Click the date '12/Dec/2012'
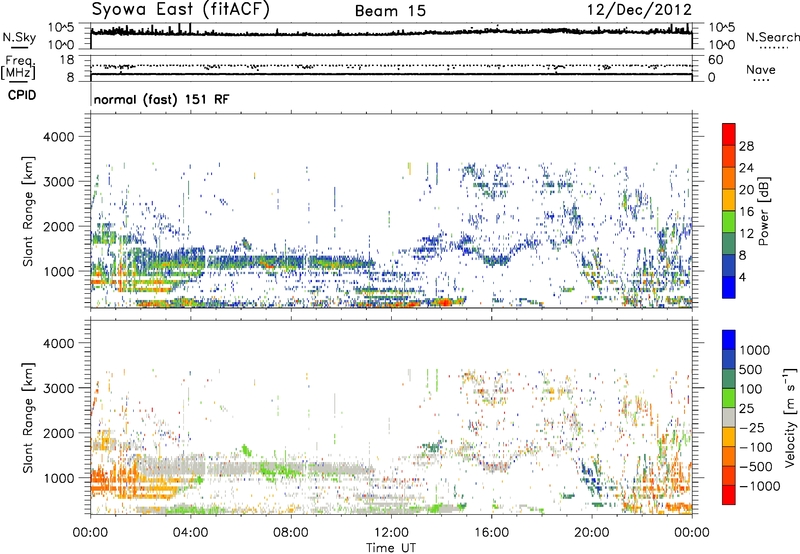Image resolution: width=800 pixels, height=554 pixels. [639, 10]
